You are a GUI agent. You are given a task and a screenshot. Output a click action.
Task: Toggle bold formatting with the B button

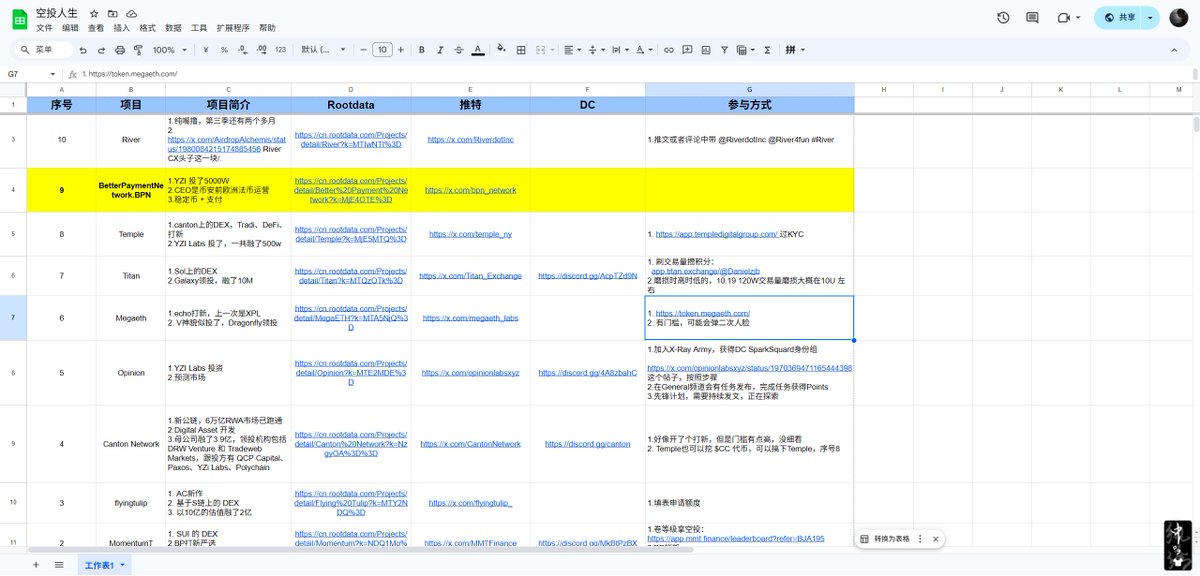tap(422, 49)
